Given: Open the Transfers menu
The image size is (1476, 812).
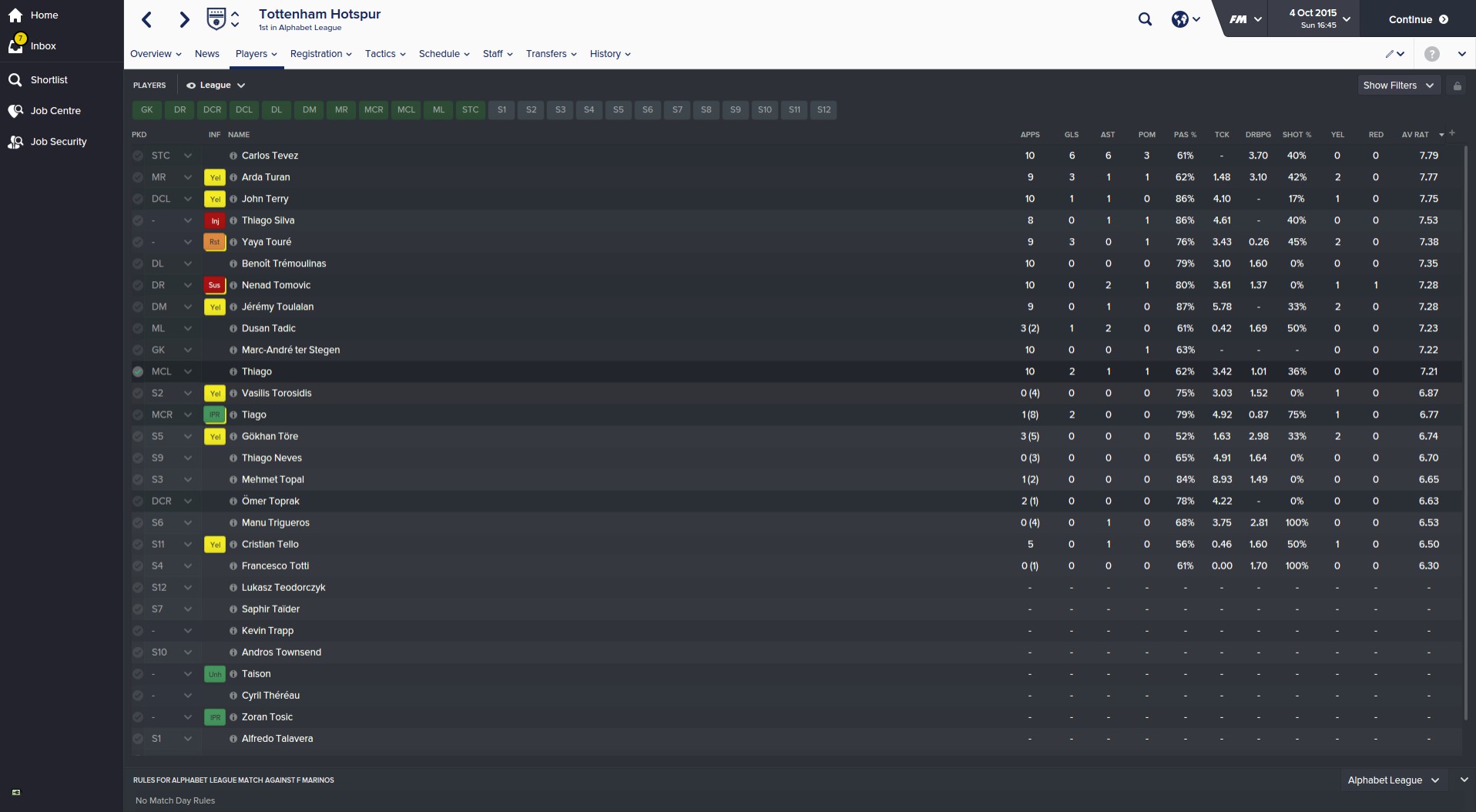Looking at the screenshot, I should click(551, 54).
